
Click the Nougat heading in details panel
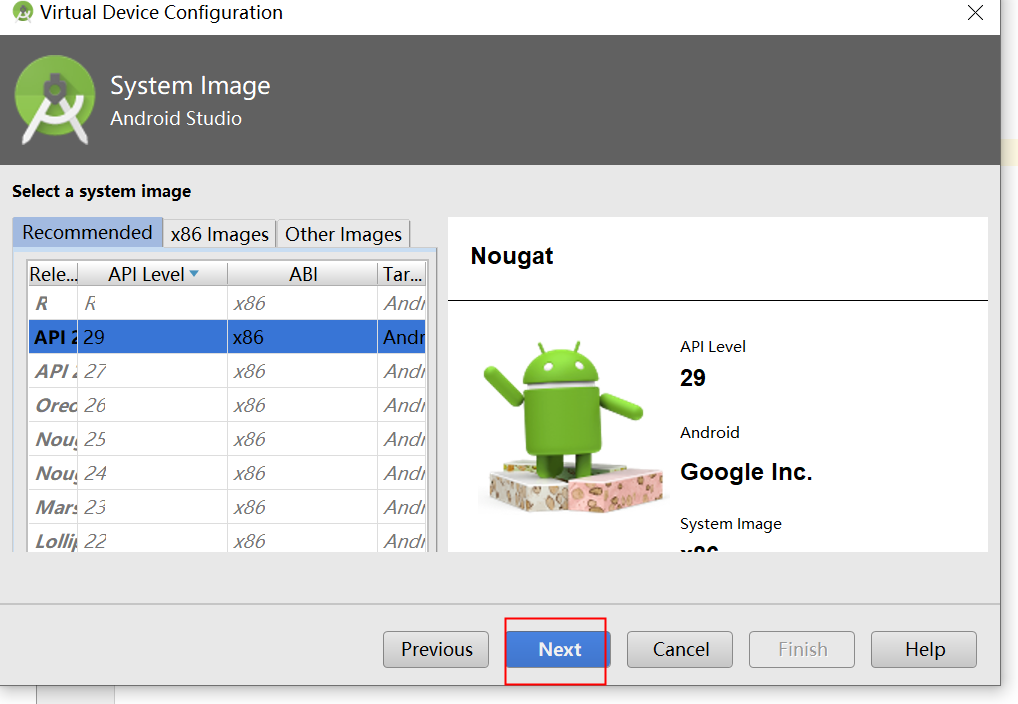pos(512,256)
